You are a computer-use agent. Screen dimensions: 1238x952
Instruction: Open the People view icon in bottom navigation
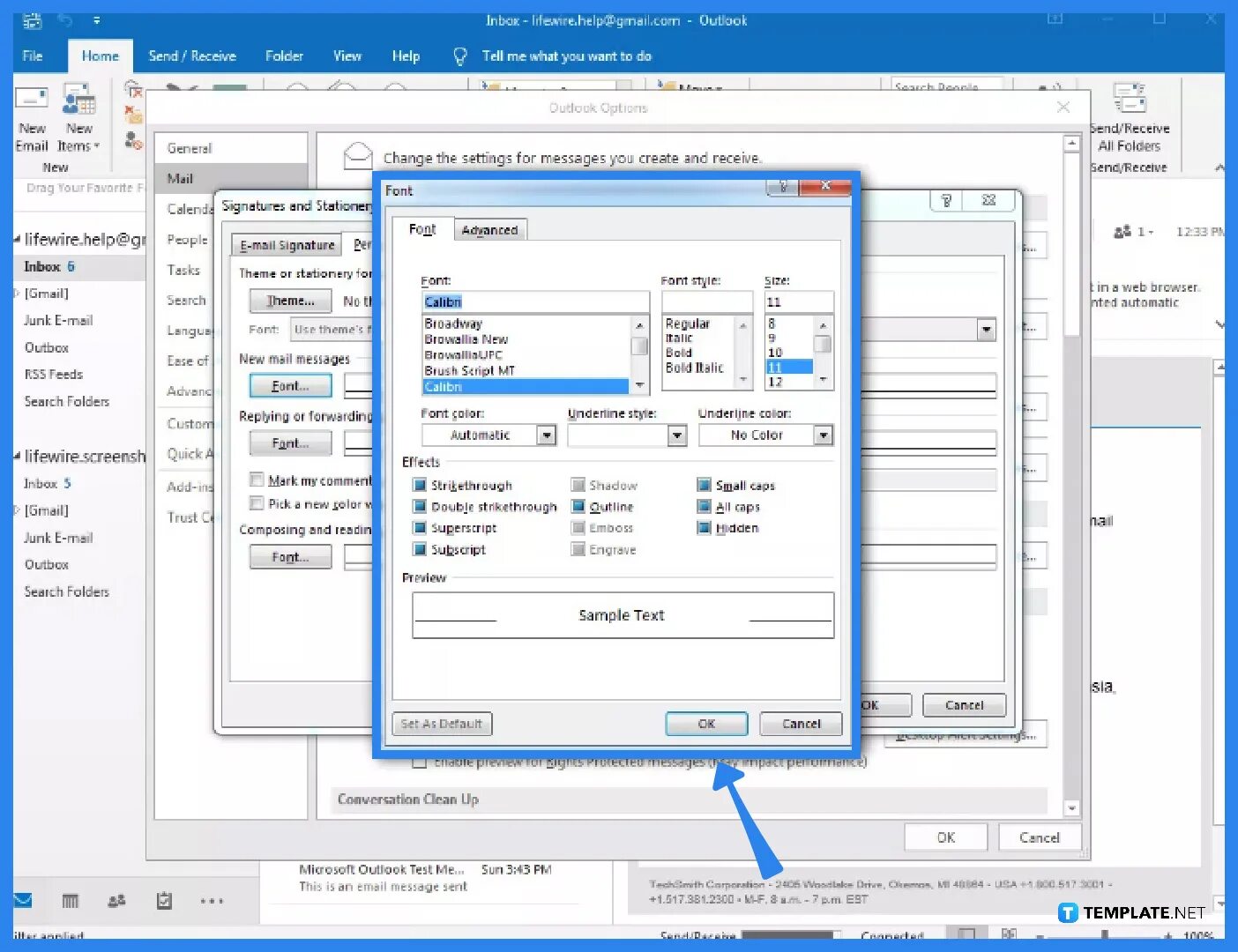(x=116, y=901)
